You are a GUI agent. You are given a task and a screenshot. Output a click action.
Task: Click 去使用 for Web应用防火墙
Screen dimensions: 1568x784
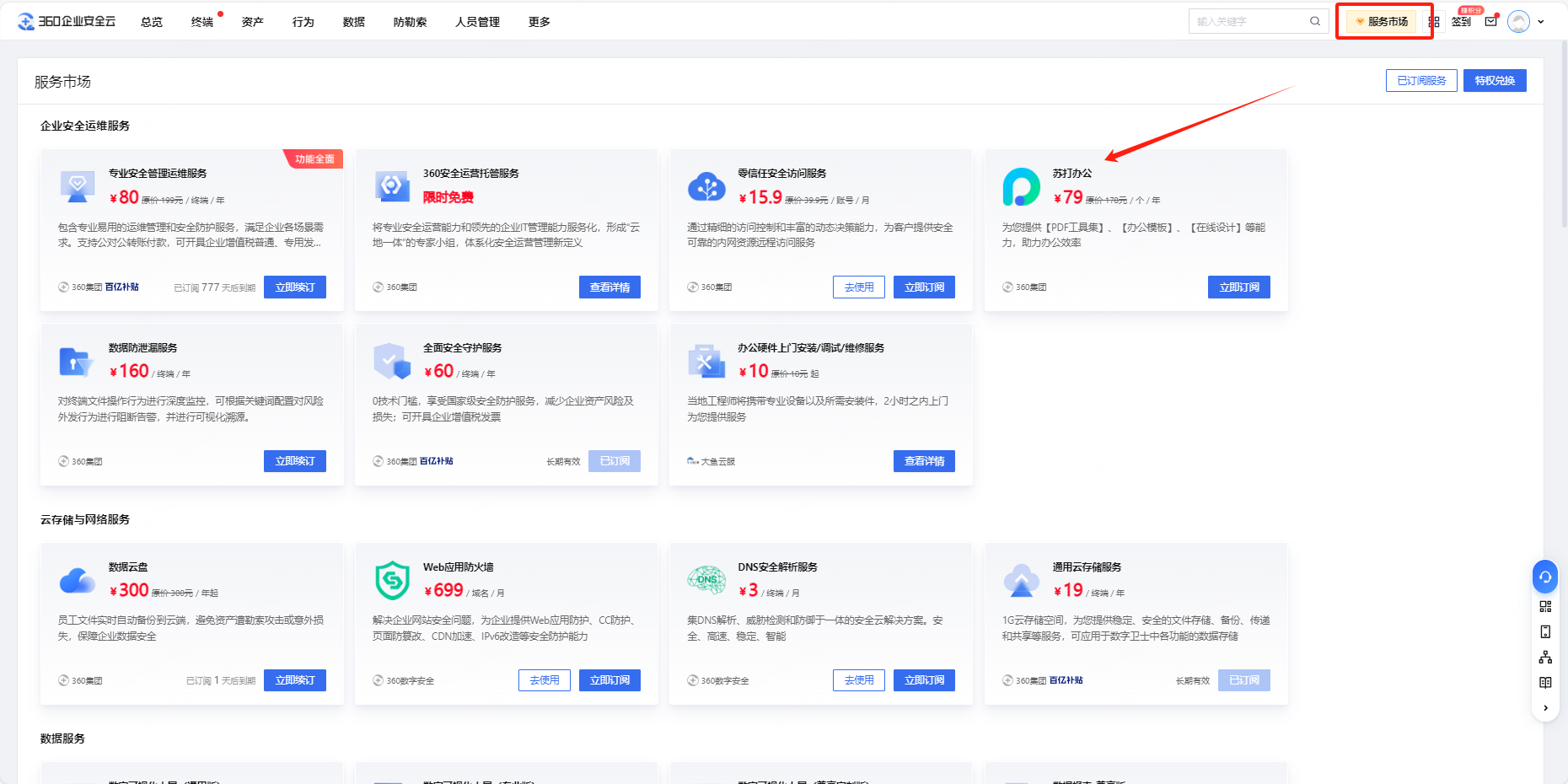pyautogui.click(x=545, y=680)
